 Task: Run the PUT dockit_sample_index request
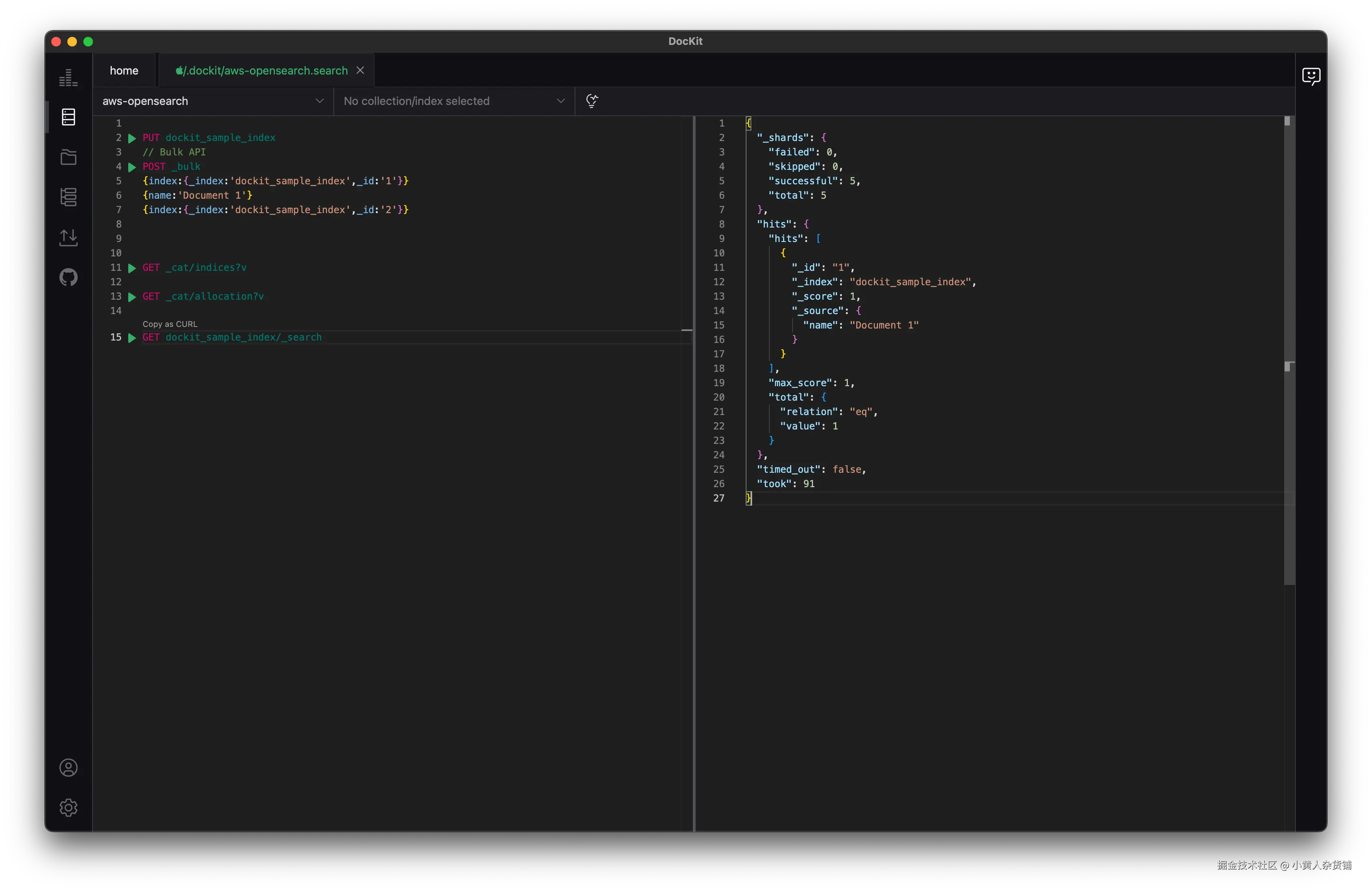[x=132, y=138]
